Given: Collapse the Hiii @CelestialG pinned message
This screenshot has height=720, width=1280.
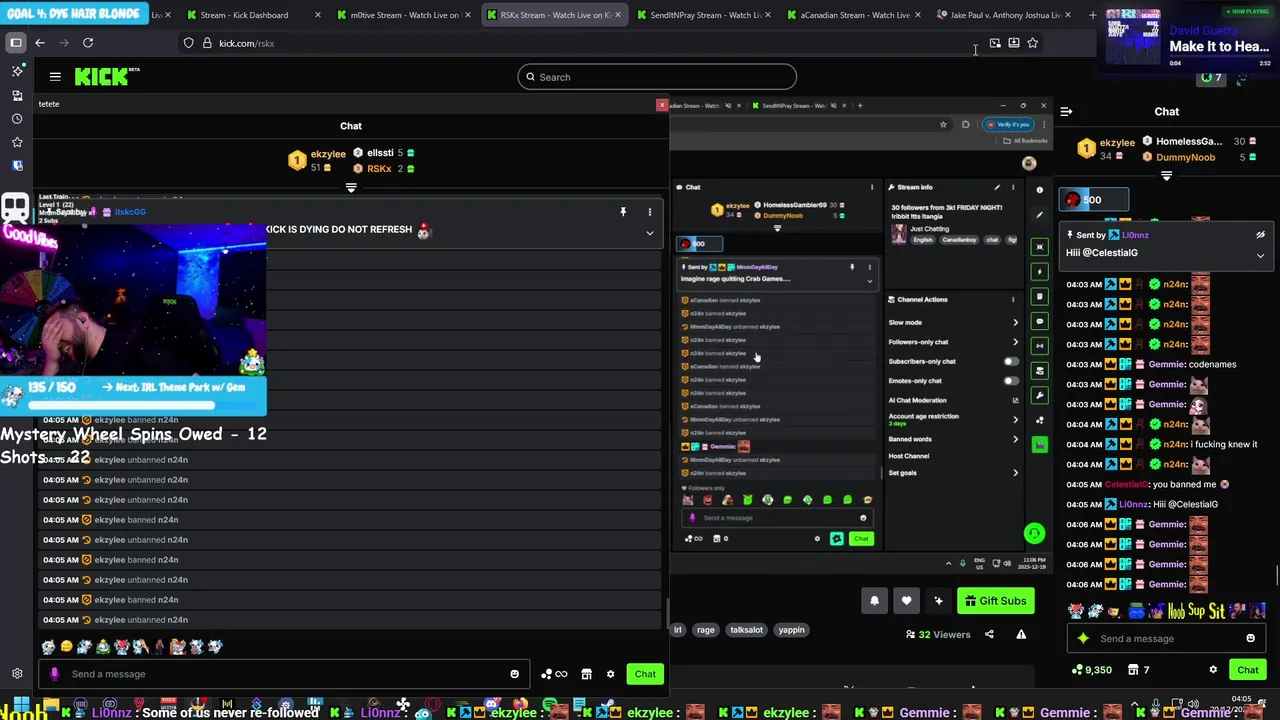Looking at the screenshot, I should pos(1260,256).
